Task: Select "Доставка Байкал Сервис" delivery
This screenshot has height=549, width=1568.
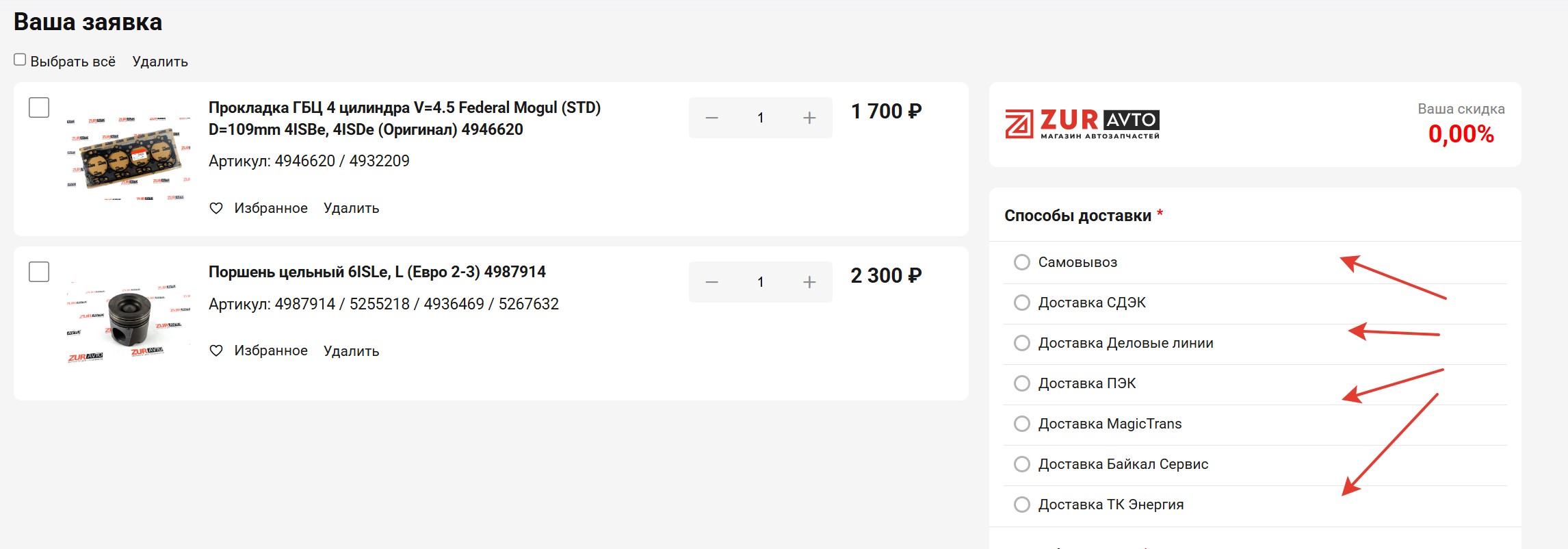Action: click(x=1021, y=464)
